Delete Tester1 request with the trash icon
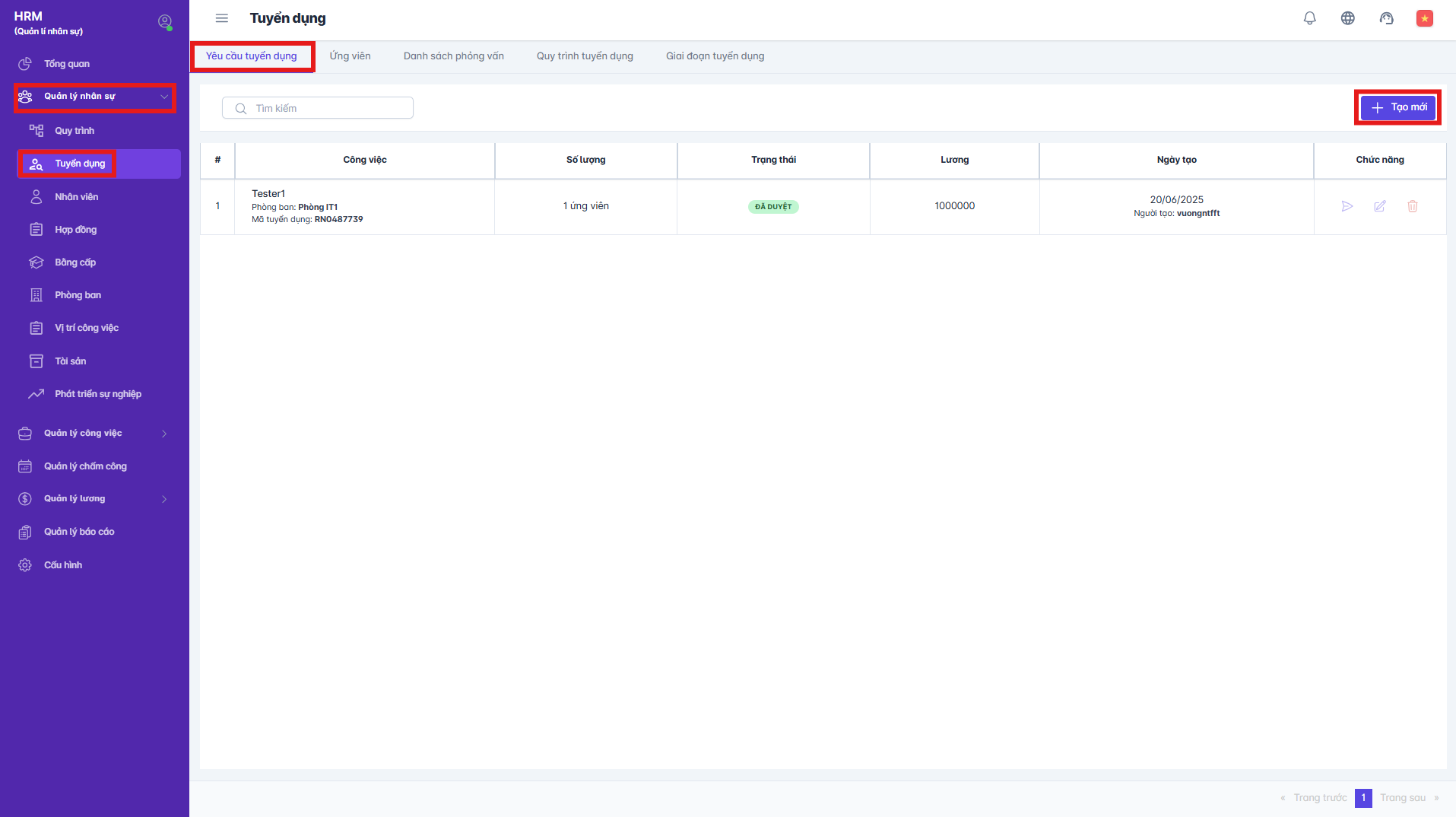 [x=1412, y=206]
